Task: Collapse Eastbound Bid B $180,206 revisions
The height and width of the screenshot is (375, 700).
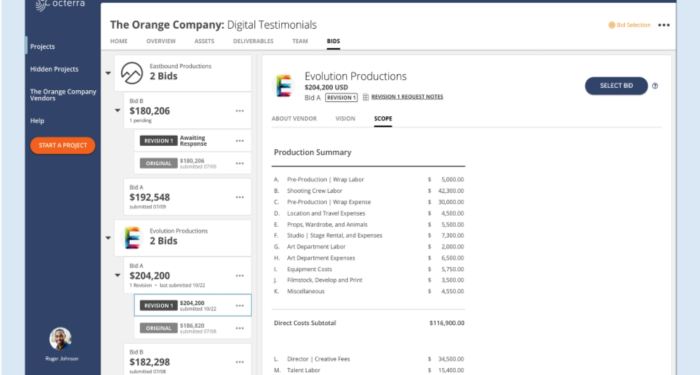Action: click(x=117, y=110)
